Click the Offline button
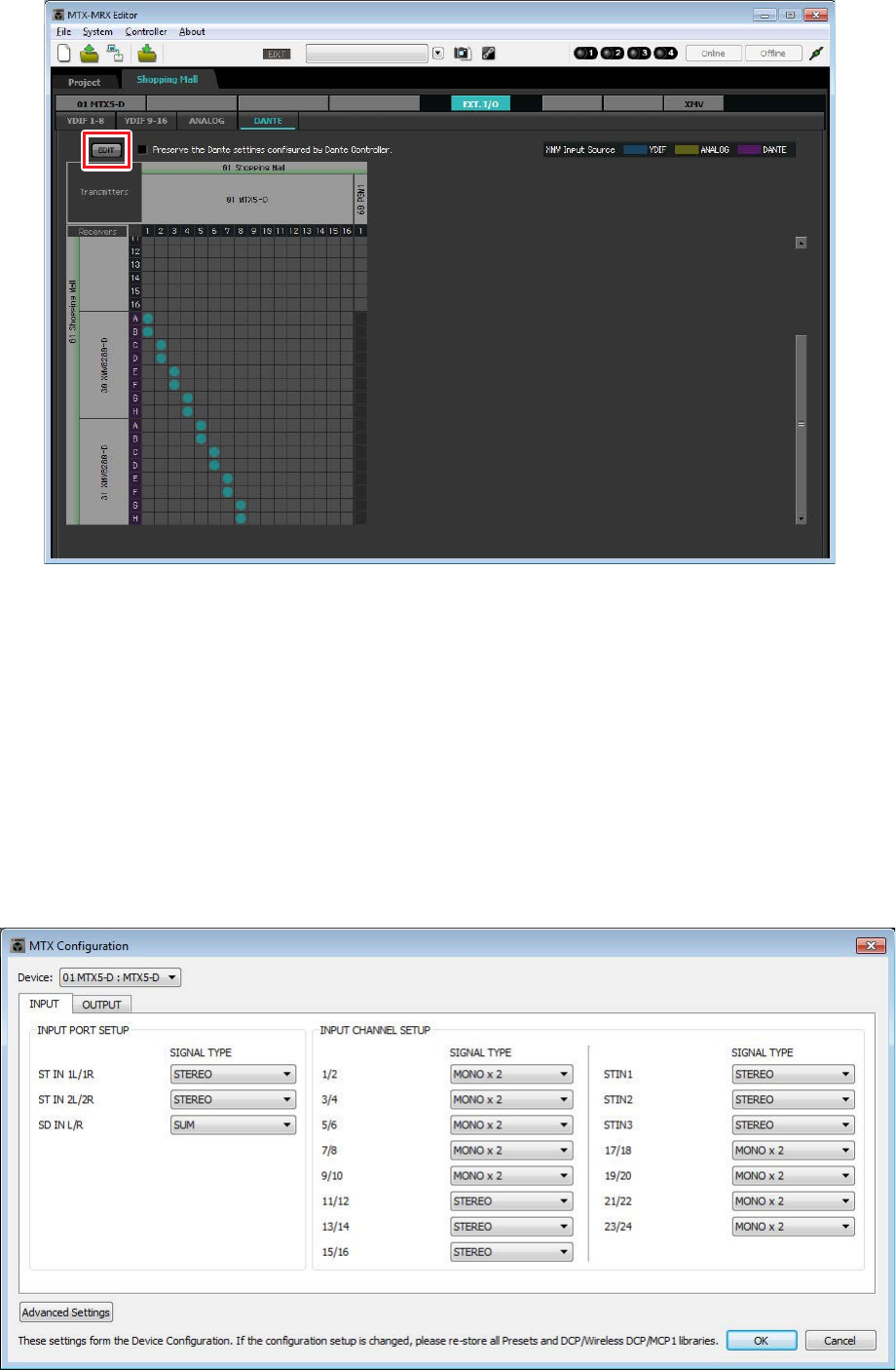 coord(773,54)
